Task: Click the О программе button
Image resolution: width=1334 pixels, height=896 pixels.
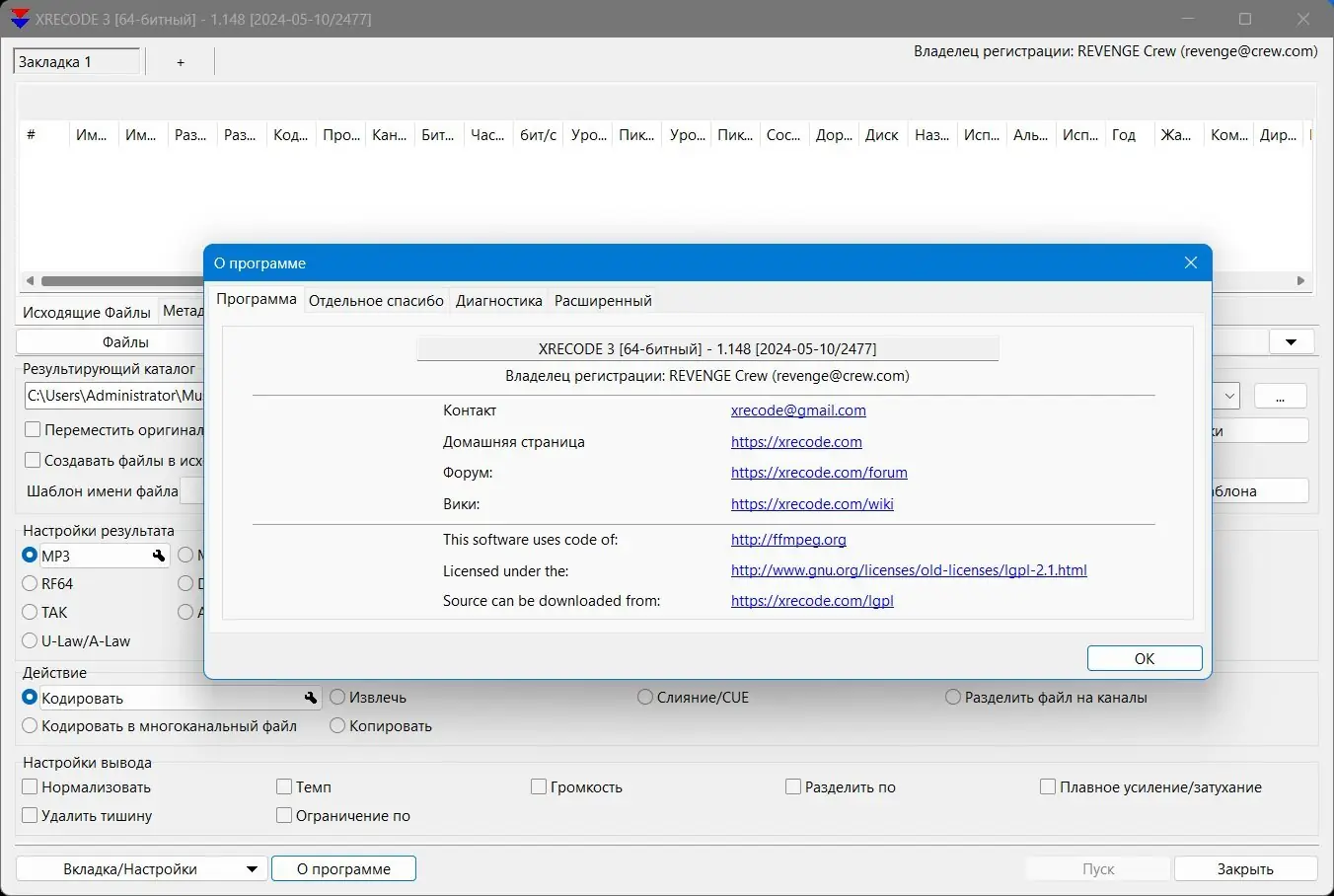Action: tap(343, 869)
